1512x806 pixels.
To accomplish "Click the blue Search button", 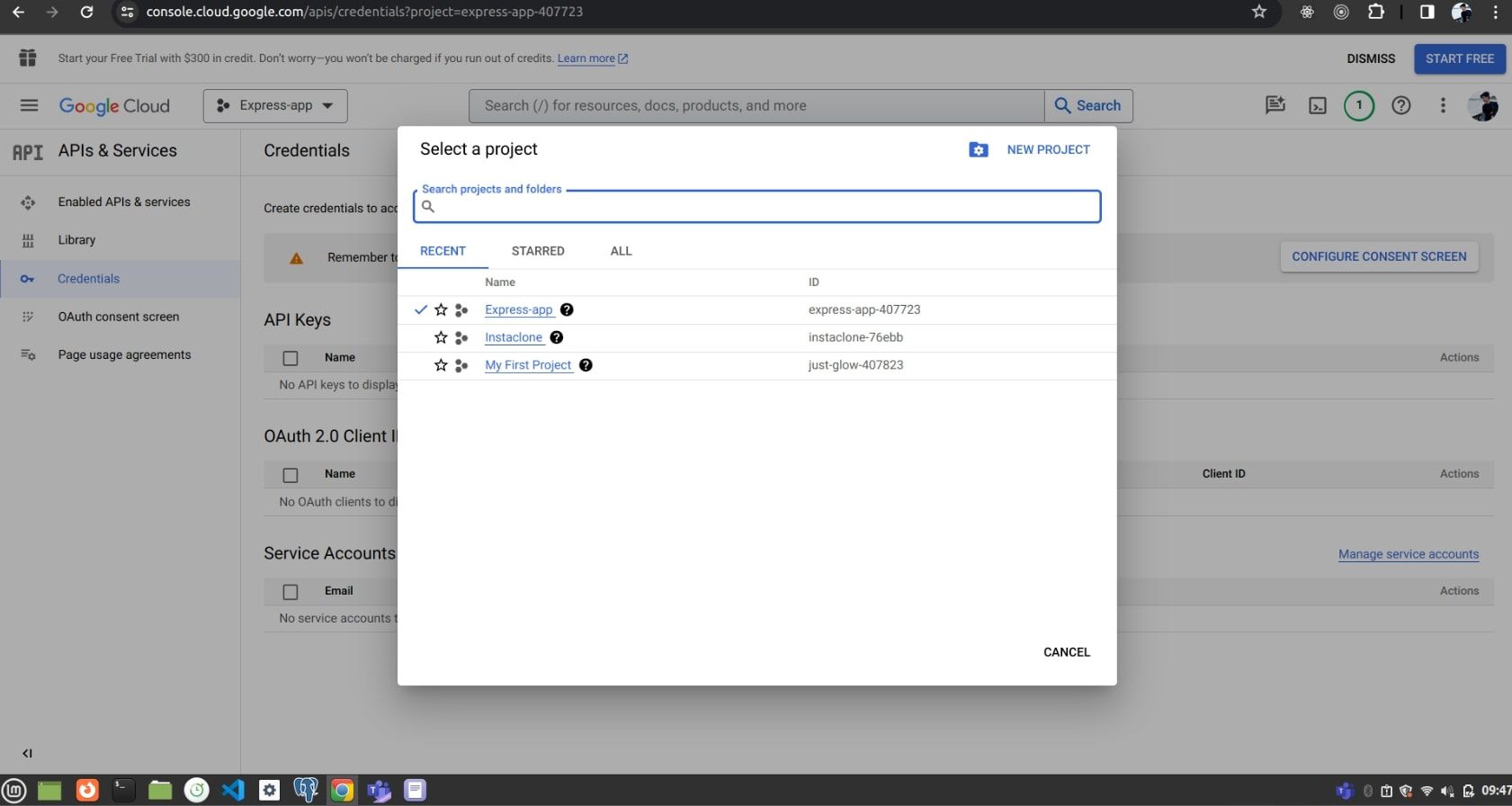I will click(1087, 105).
